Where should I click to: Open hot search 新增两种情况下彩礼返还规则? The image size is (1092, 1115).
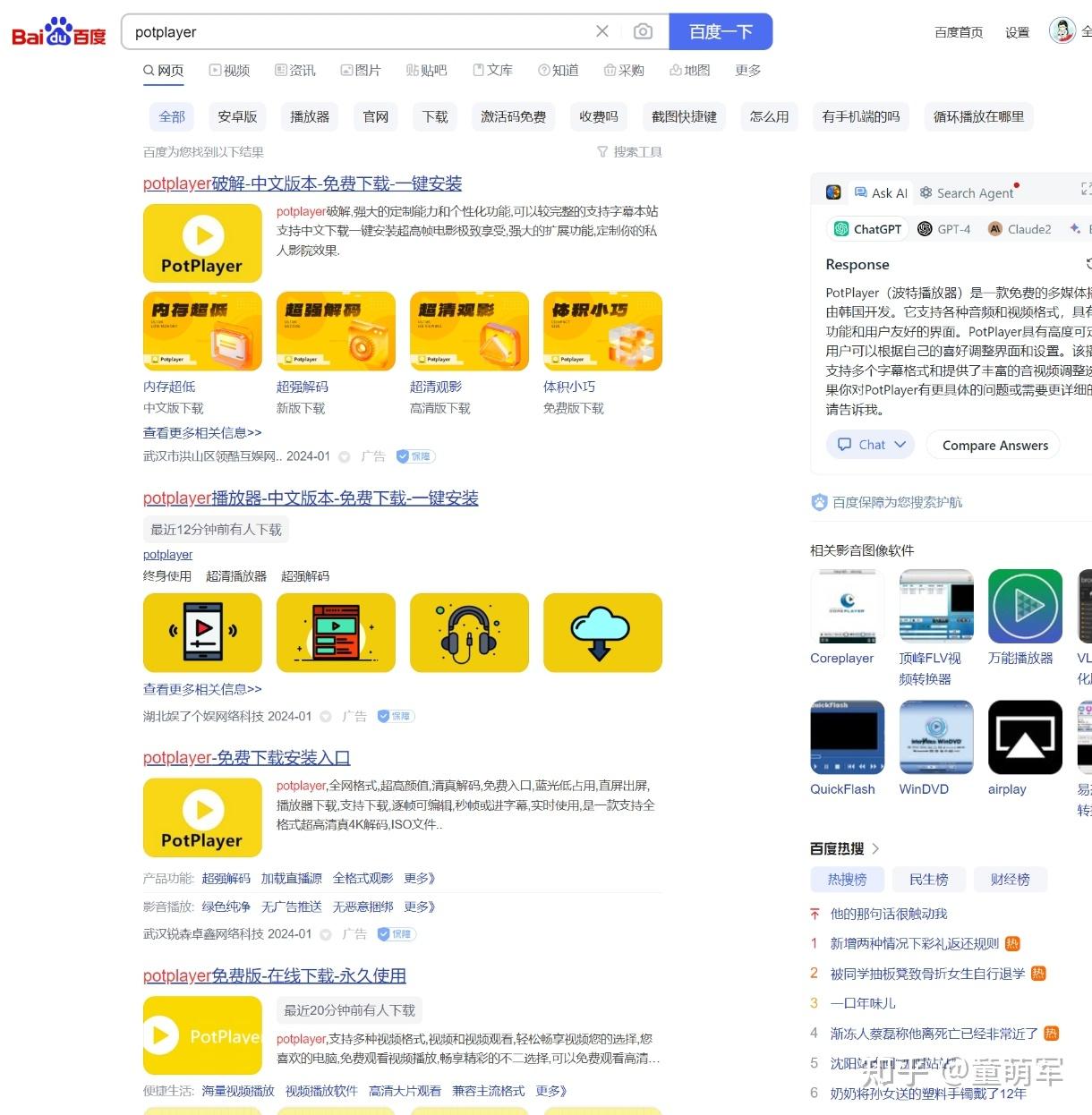[914, 943]
